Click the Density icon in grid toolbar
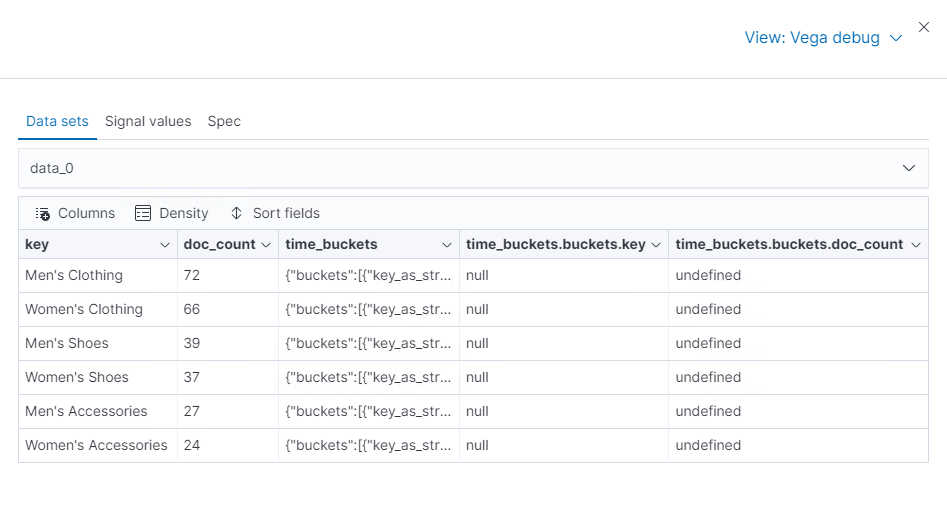The height and width of the screenshot is (512, 947). 143,213
